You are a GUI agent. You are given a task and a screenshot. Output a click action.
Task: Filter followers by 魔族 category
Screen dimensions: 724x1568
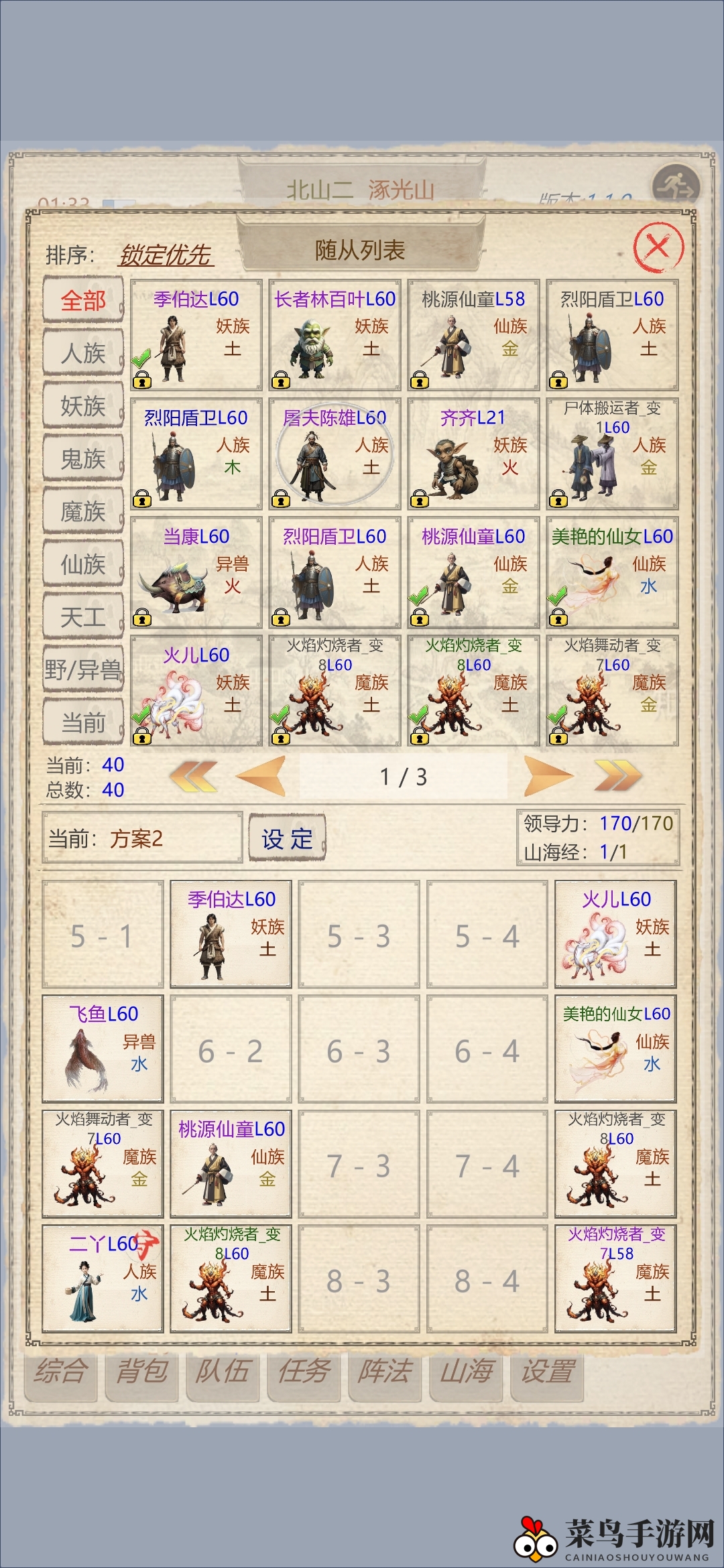83,511
